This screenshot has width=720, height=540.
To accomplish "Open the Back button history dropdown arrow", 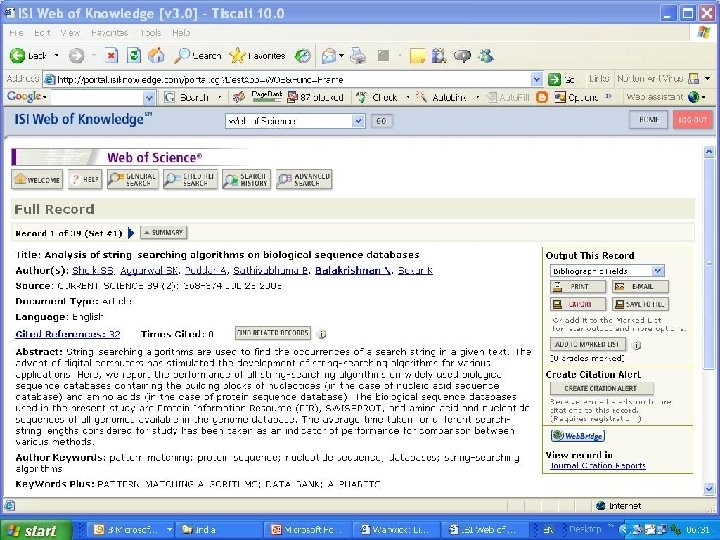I will [56, 56].
